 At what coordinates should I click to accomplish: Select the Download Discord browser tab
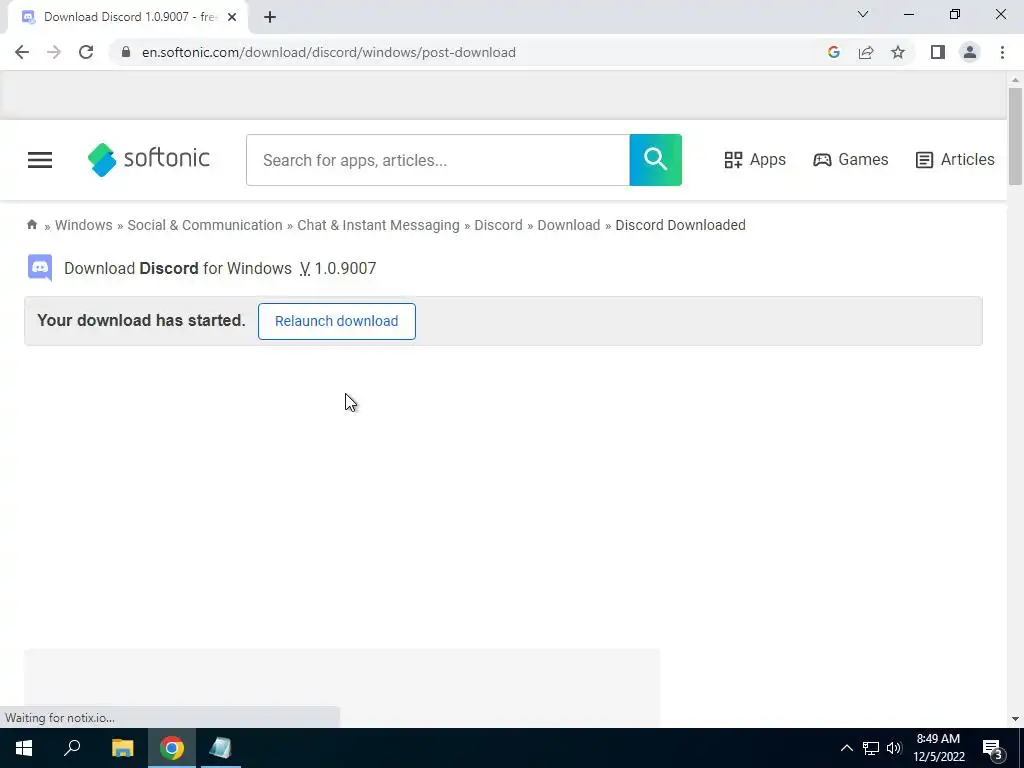(127, 17)
